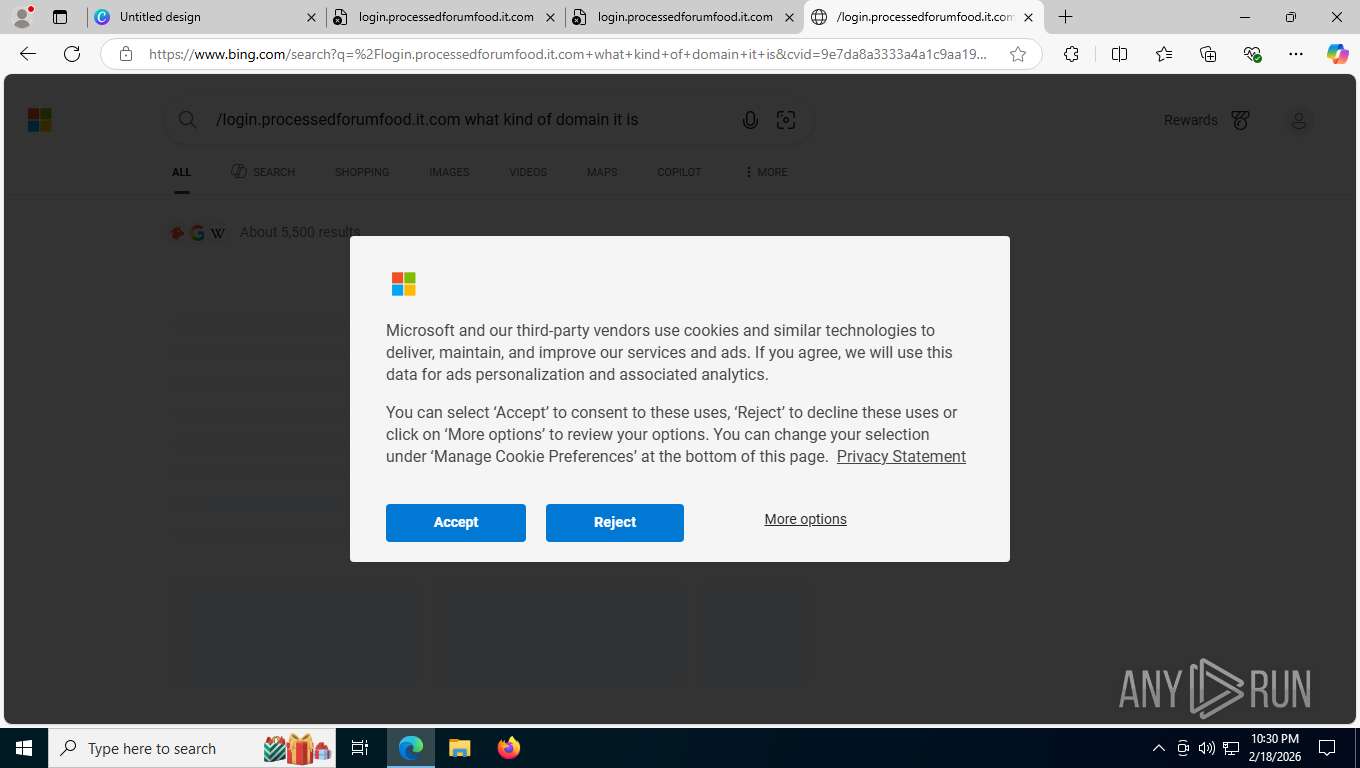
Task: Select the MAPS tab
Action: pyautogui.click(x=602, y=172)
